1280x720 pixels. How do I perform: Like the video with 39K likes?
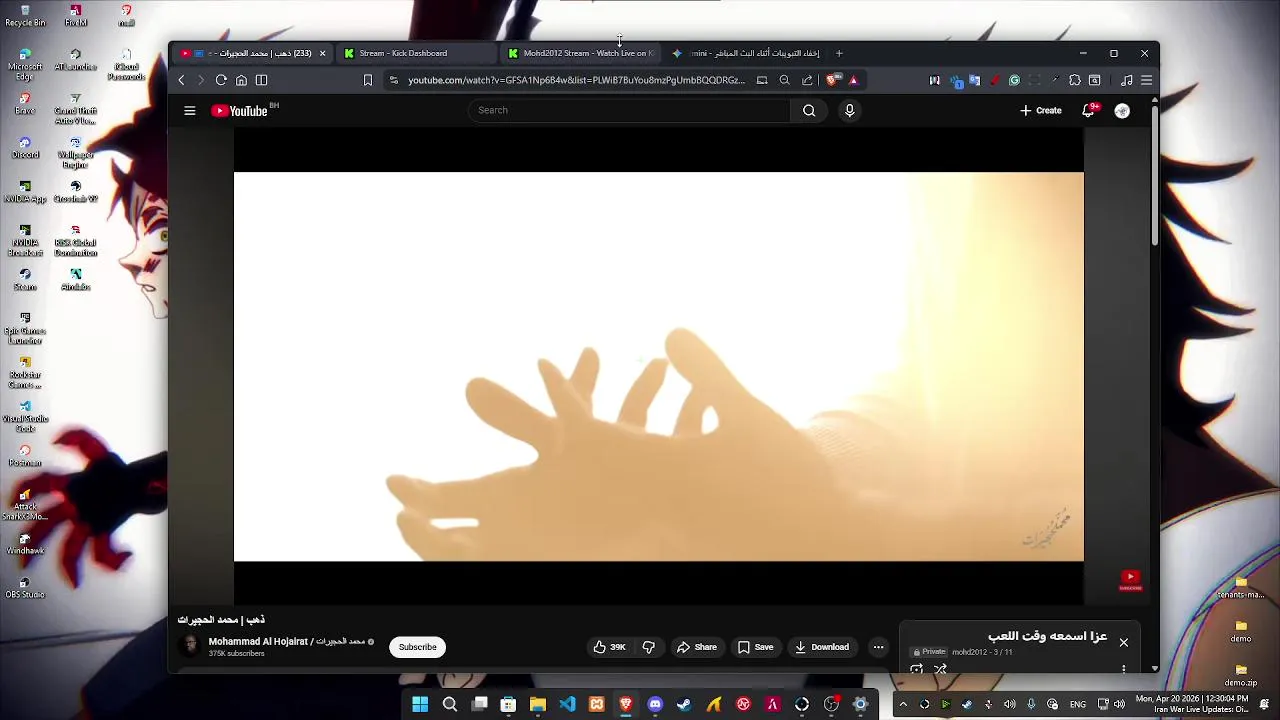point(609,647)
